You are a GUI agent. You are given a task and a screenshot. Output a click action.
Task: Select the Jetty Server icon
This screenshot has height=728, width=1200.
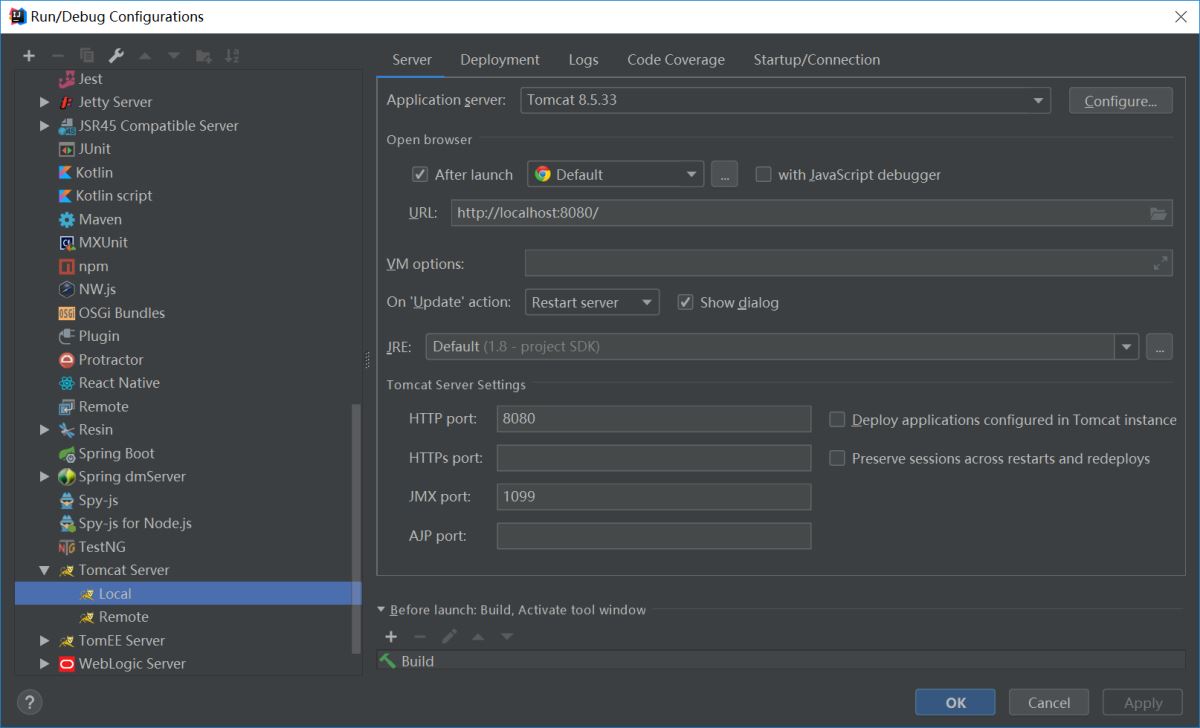[67, 102]
